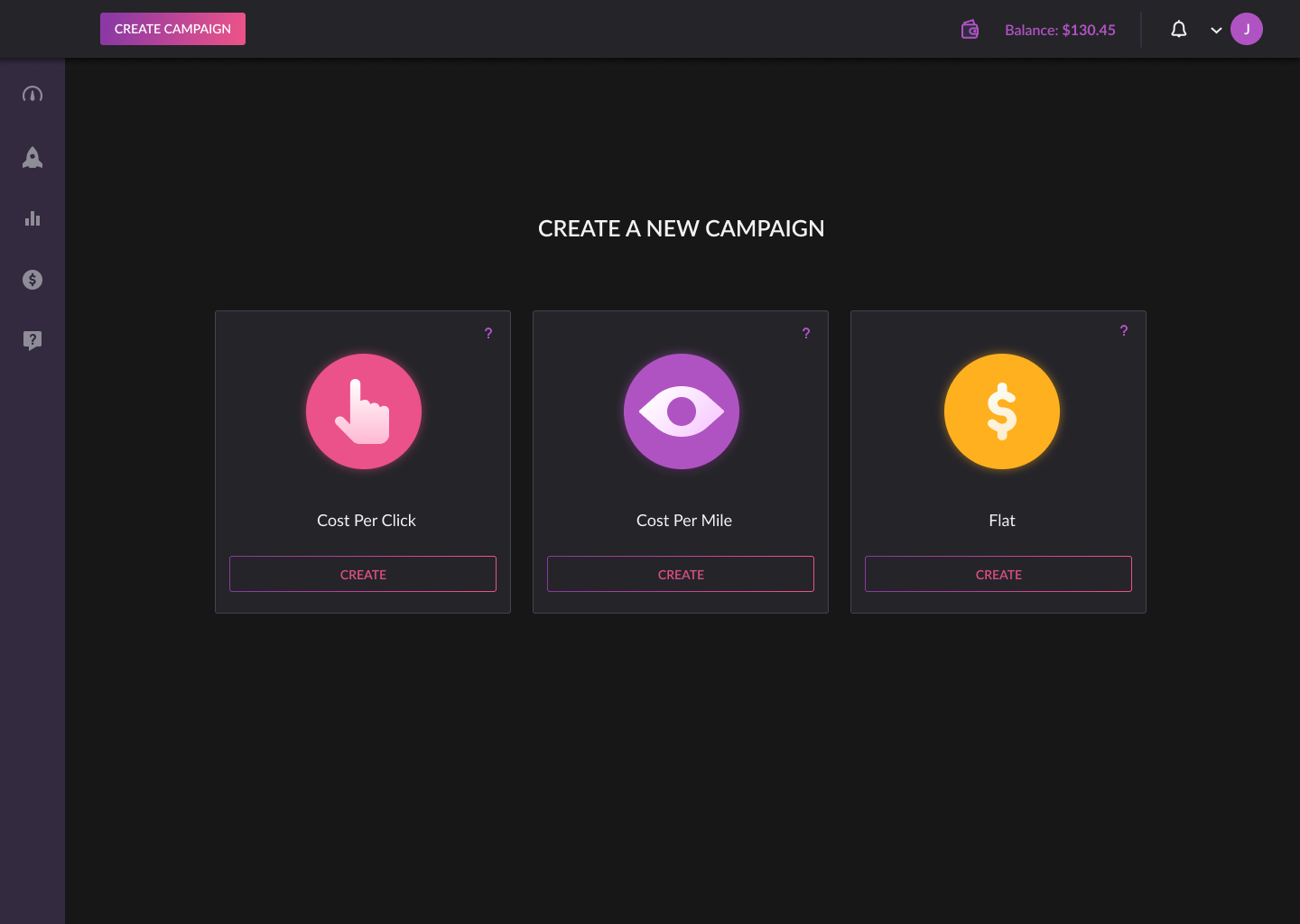Image resolution: width=1300 pixels, height=924 pixels.
Task: Expand the account dropdown chevron
Action: [1216, 30]
